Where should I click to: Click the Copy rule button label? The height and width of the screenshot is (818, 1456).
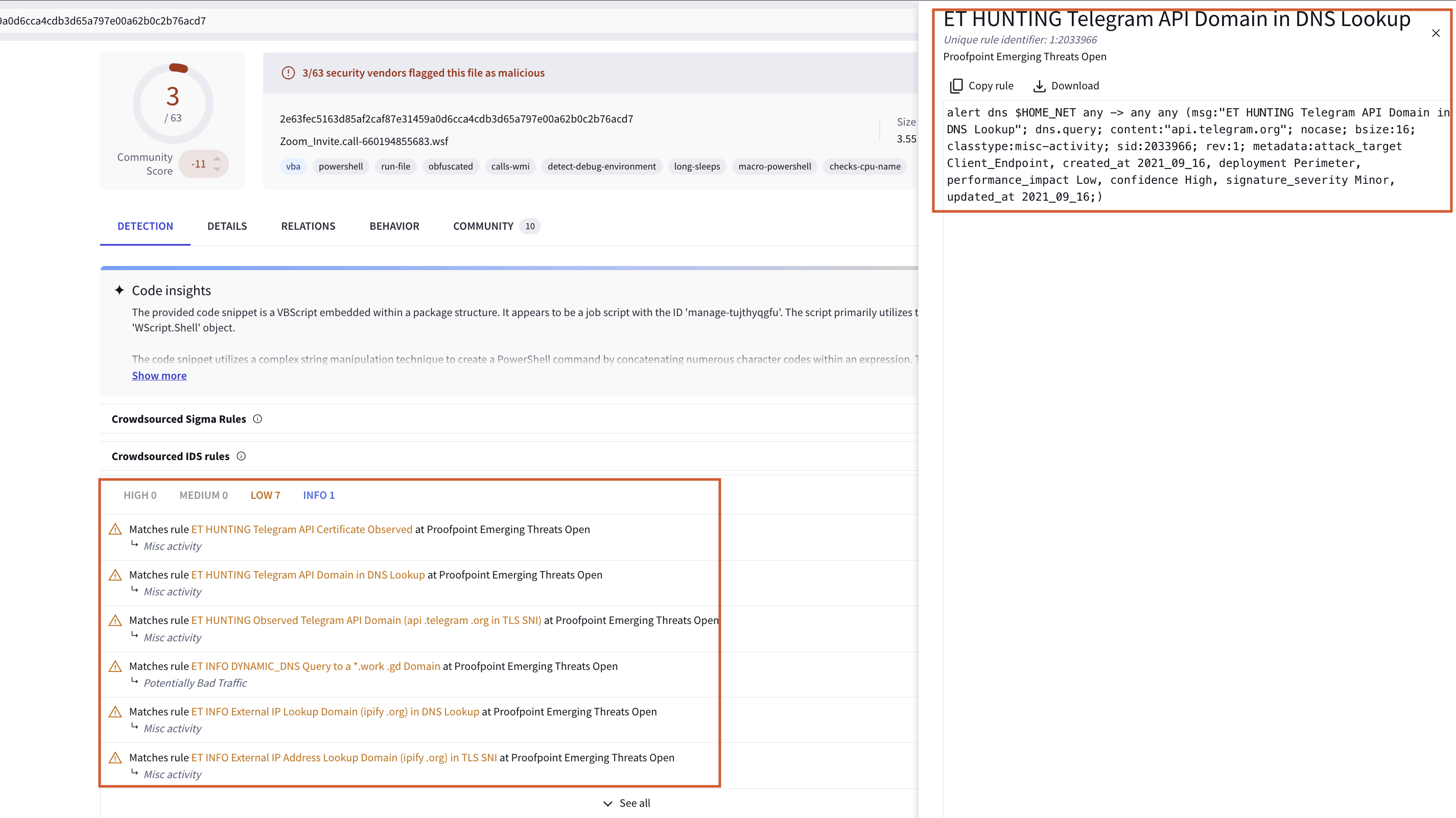pos(991,86)
